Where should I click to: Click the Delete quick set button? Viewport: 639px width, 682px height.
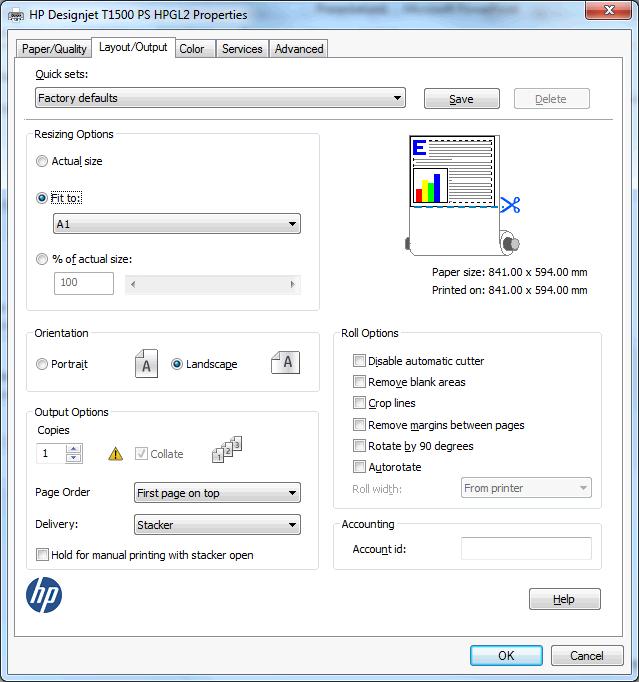pyautogui.click(x=552, y=99)
